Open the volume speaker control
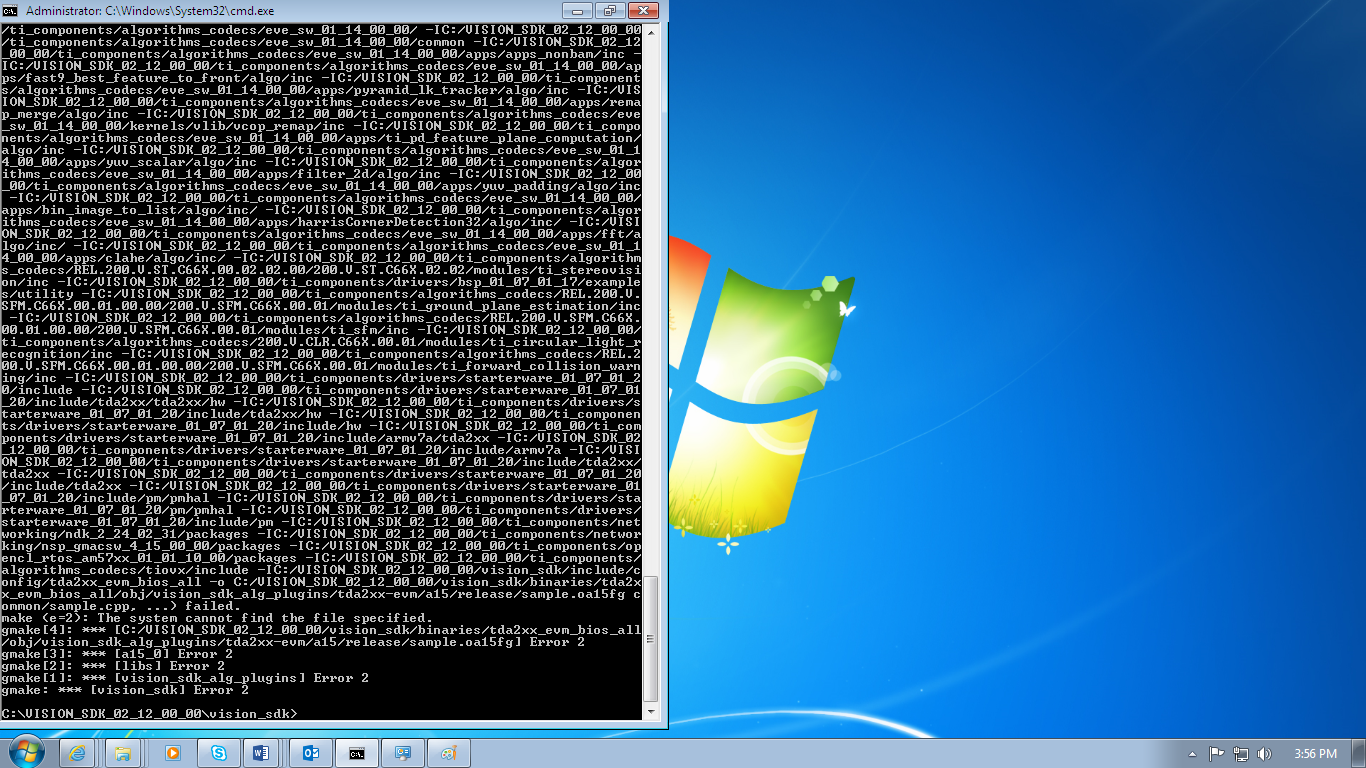1366x768 pixels. [1265, 754]
